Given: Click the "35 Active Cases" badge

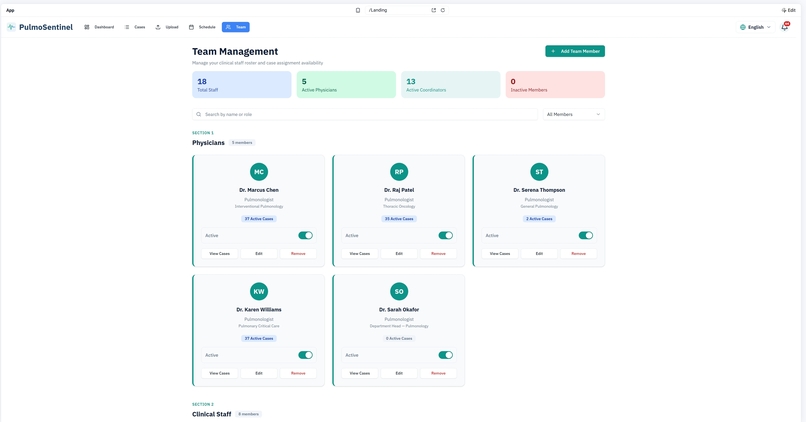Looking at the screenshot, I should pyautogui.click(x=399, y=219).
